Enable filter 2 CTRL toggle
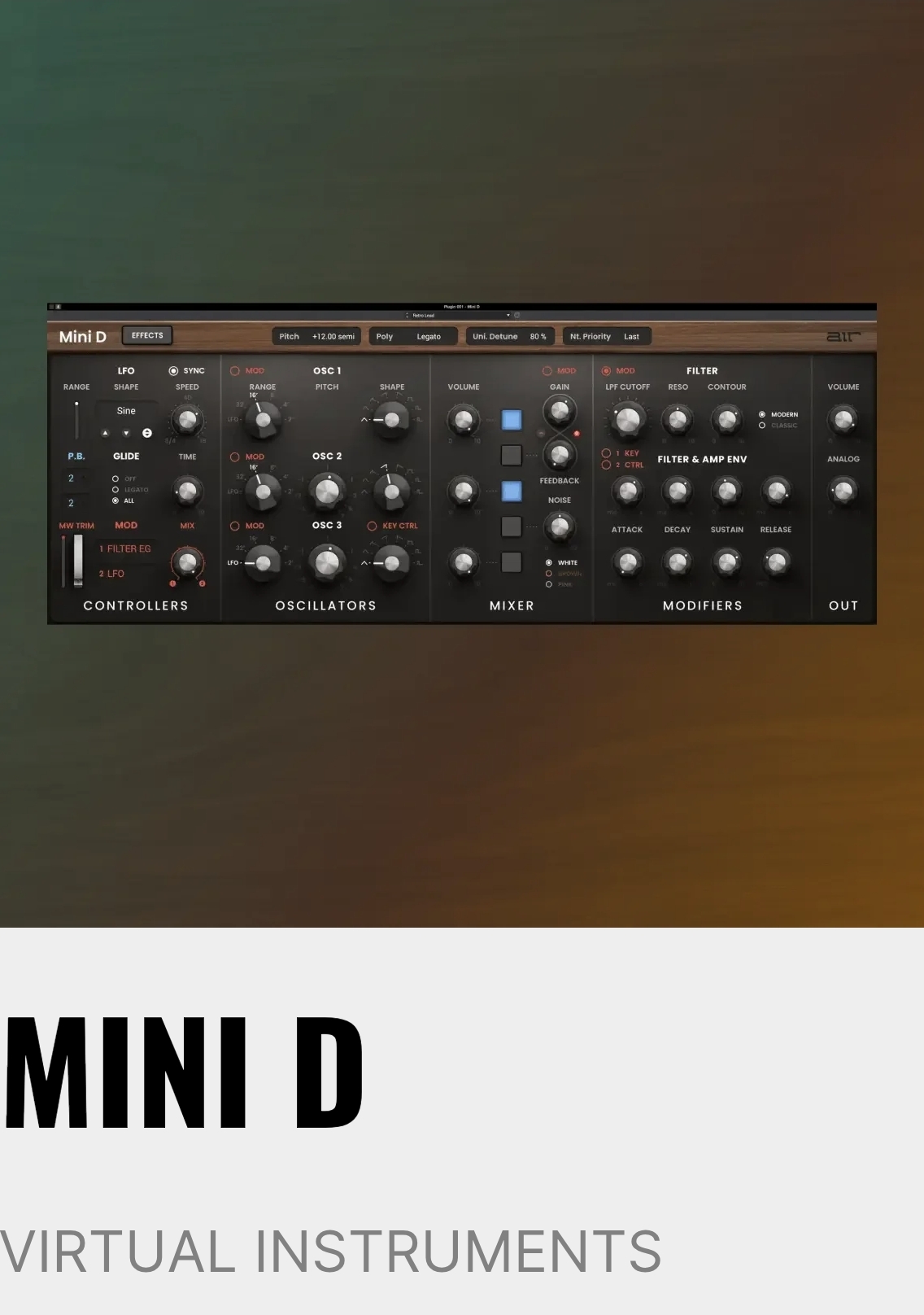This screenshot has height=1315, width=924. tap(606, 465)
